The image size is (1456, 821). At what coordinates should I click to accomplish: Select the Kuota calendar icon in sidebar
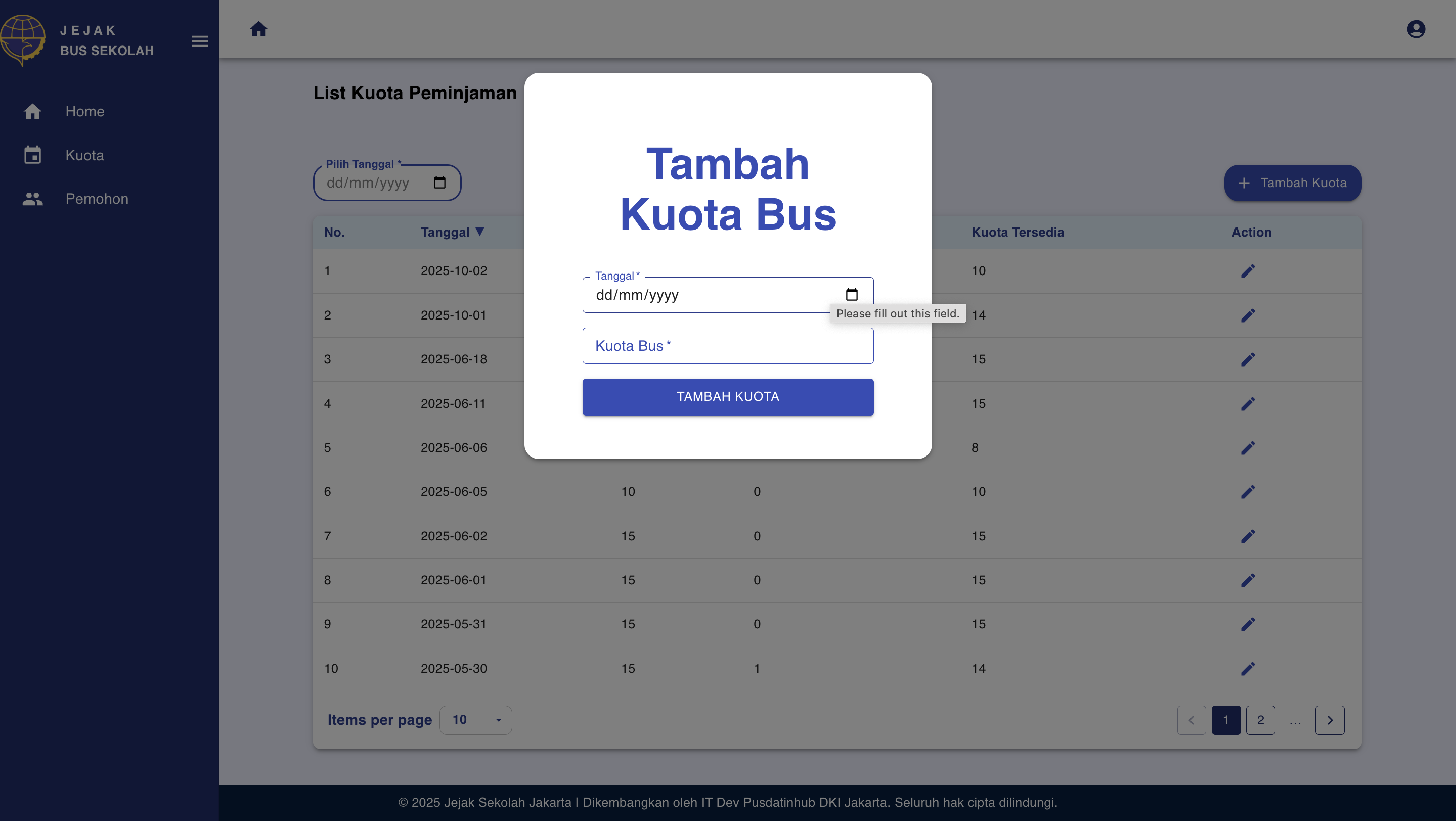click(32, 155)
